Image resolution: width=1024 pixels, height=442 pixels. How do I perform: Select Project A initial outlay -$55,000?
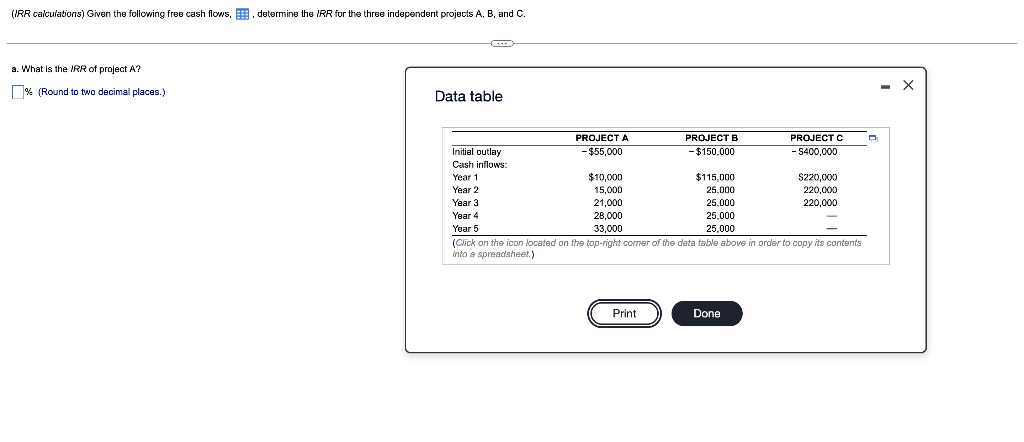coord(601,151)
